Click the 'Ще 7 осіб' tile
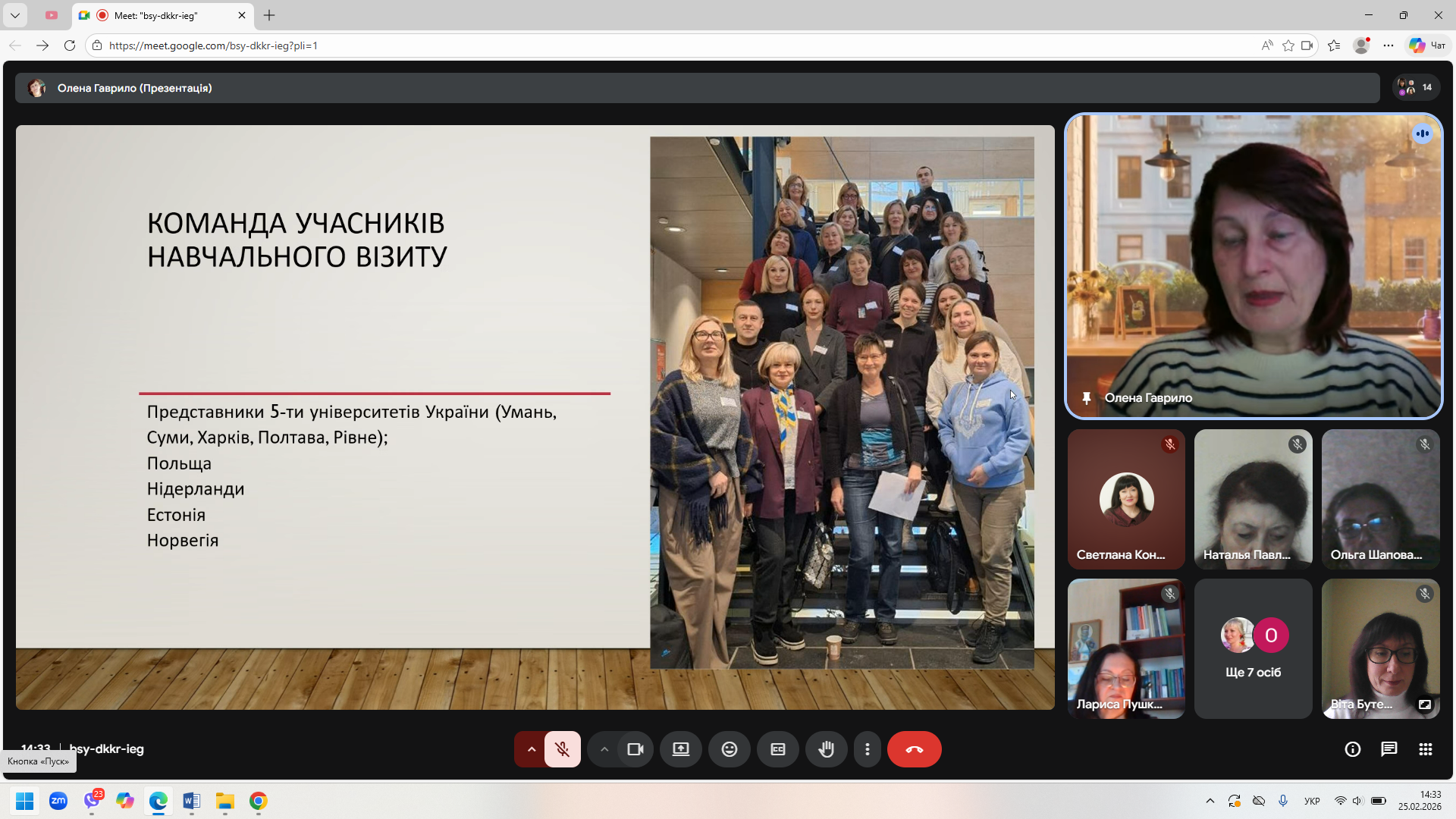The image size is (1456, 819). click(1253, 649)
